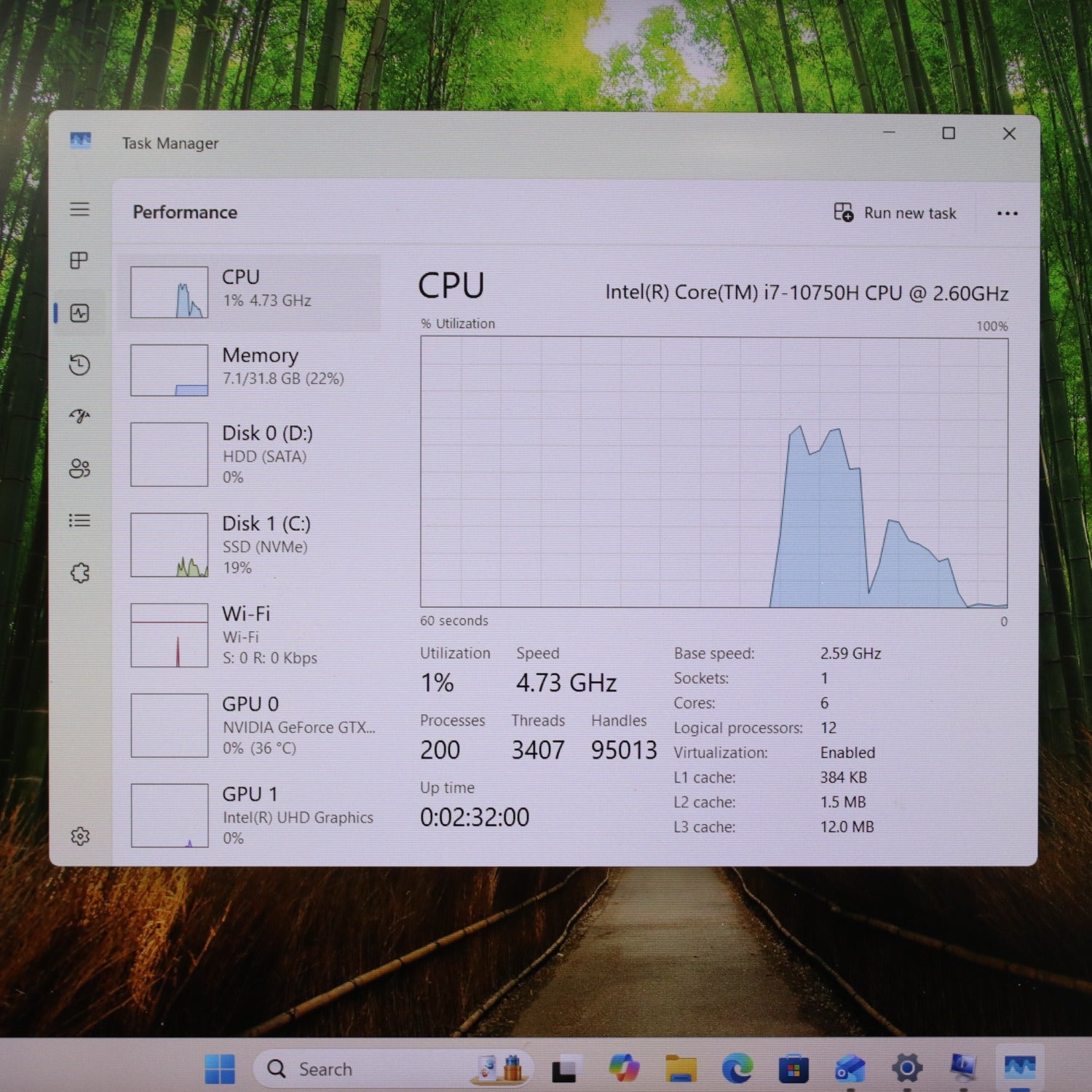Launch Copilot from the taskbar

pos(624,1069)
